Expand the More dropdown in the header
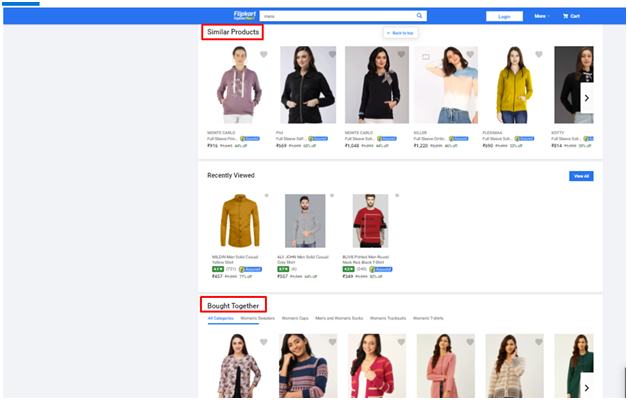 point(542,16)
